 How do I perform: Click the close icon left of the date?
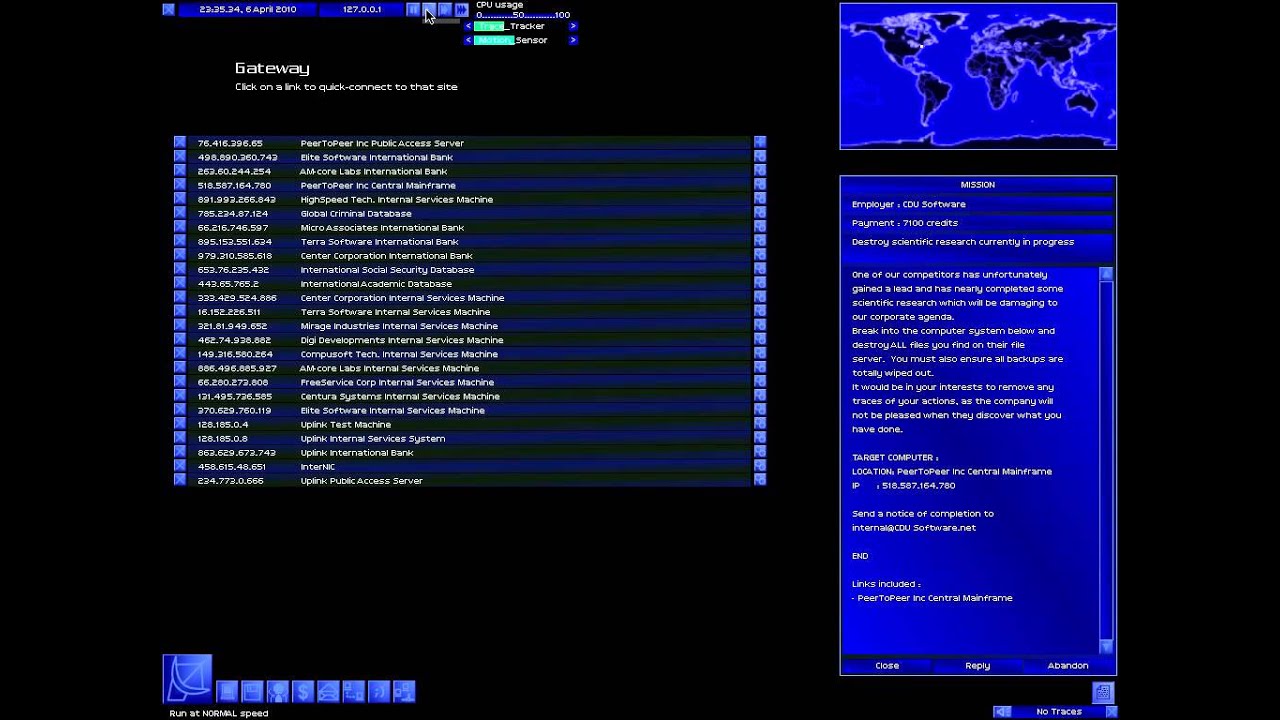[168, 9]
